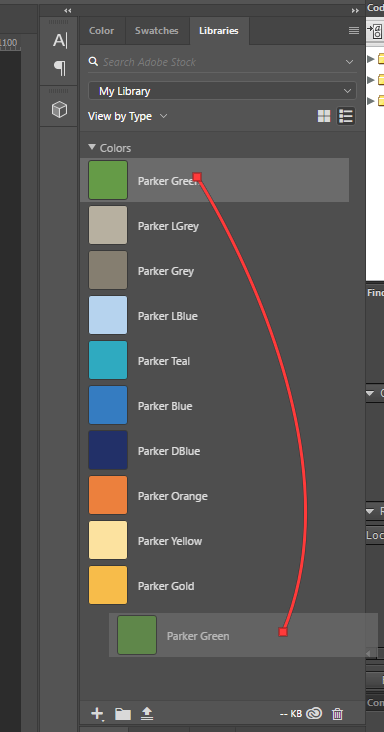Switch to grid icon view
Viewport: 384px width, 732px height.
pos(324,116)
